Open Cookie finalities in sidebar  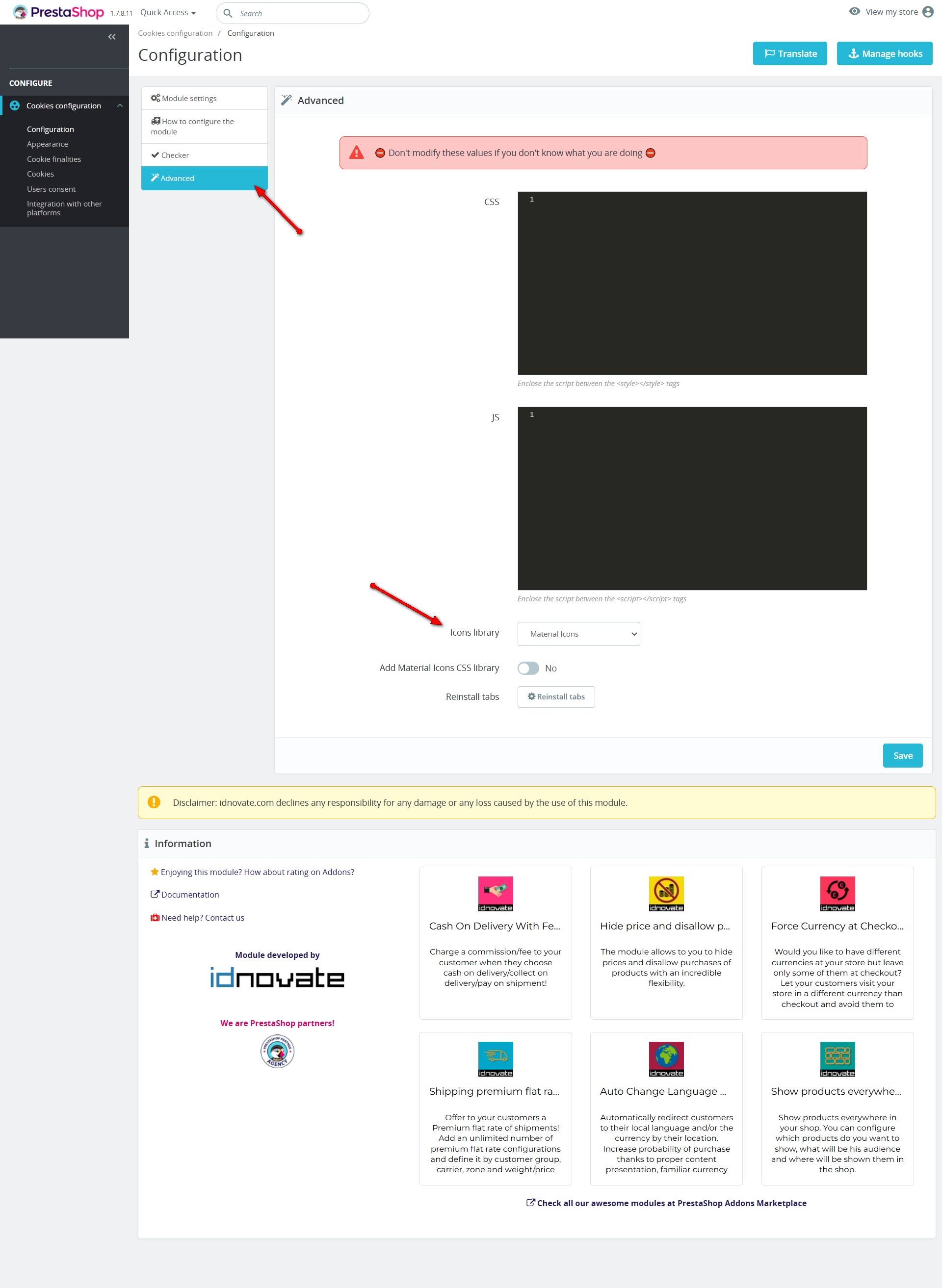point(53,159)
